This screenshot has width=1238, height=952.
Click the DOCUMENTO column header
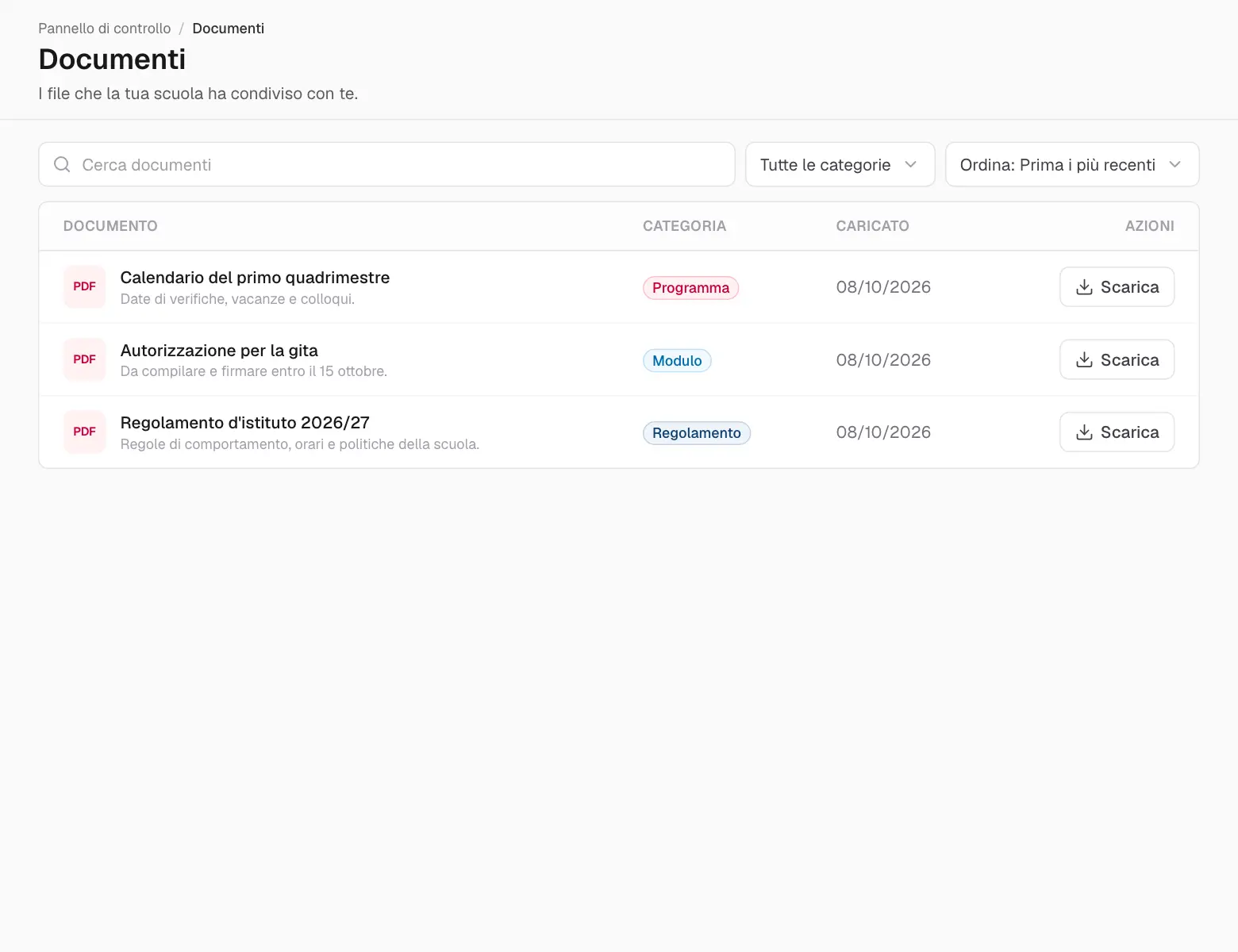pos(110,226)
